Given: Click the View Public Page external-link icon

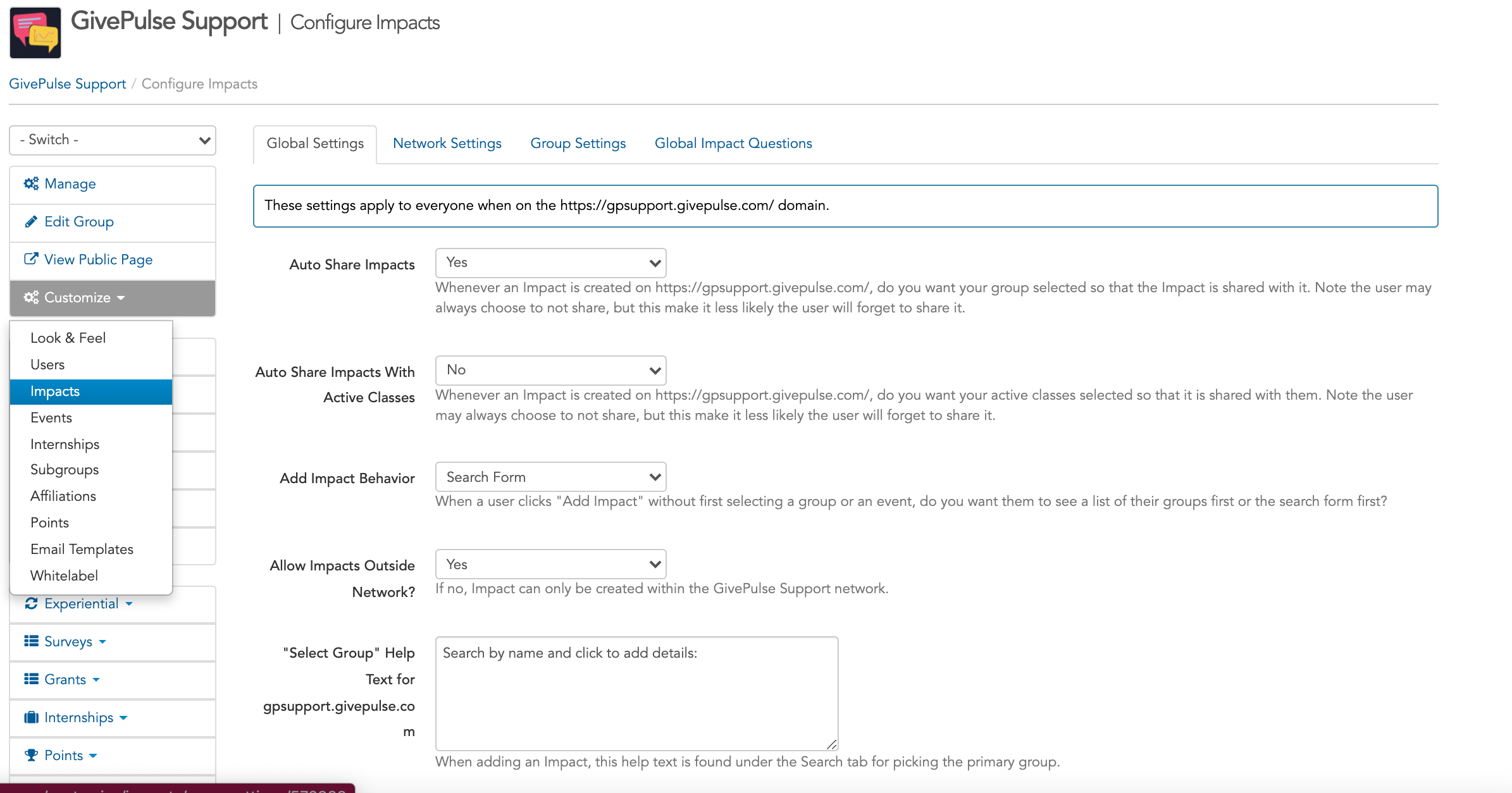Looking at the screenshot, I should point(31,259).
